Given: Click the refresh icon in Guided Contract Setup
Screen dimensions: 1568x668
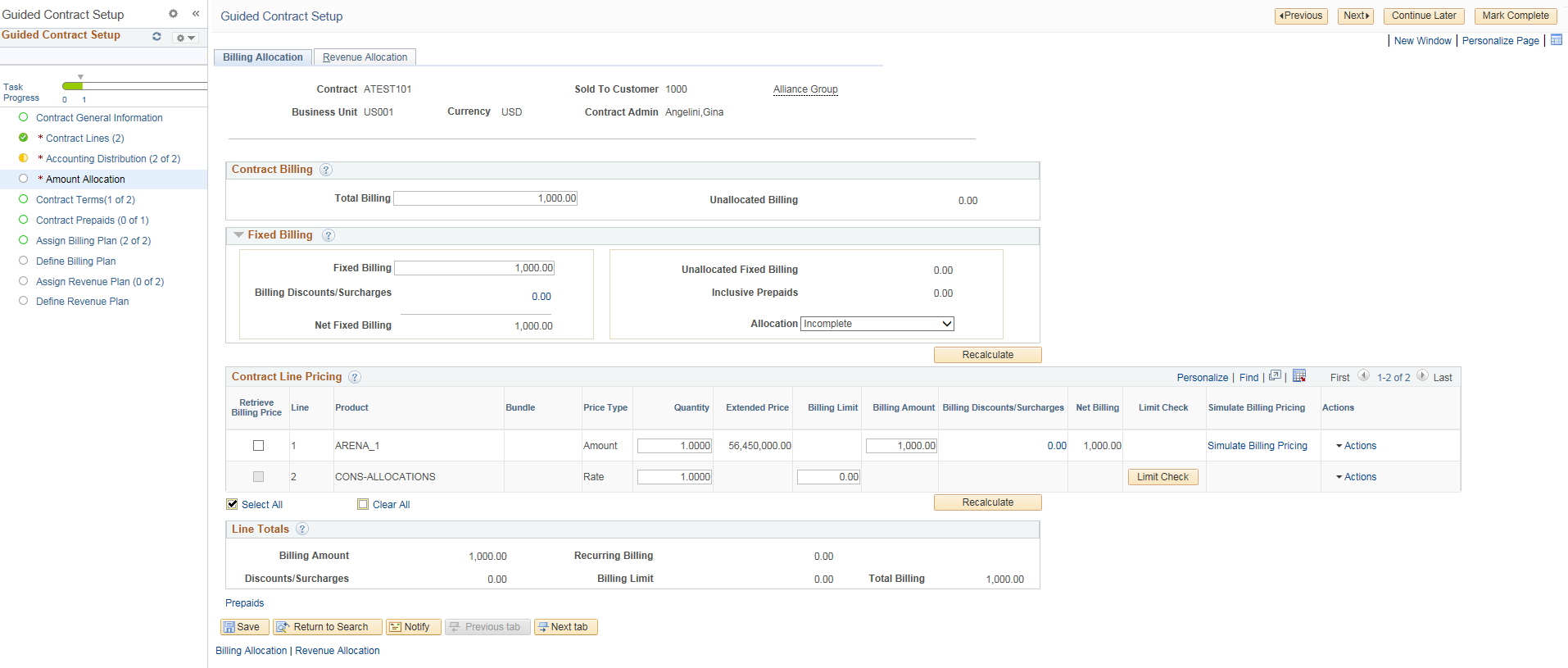Looking at the screenshot, I should pos(156,37).
